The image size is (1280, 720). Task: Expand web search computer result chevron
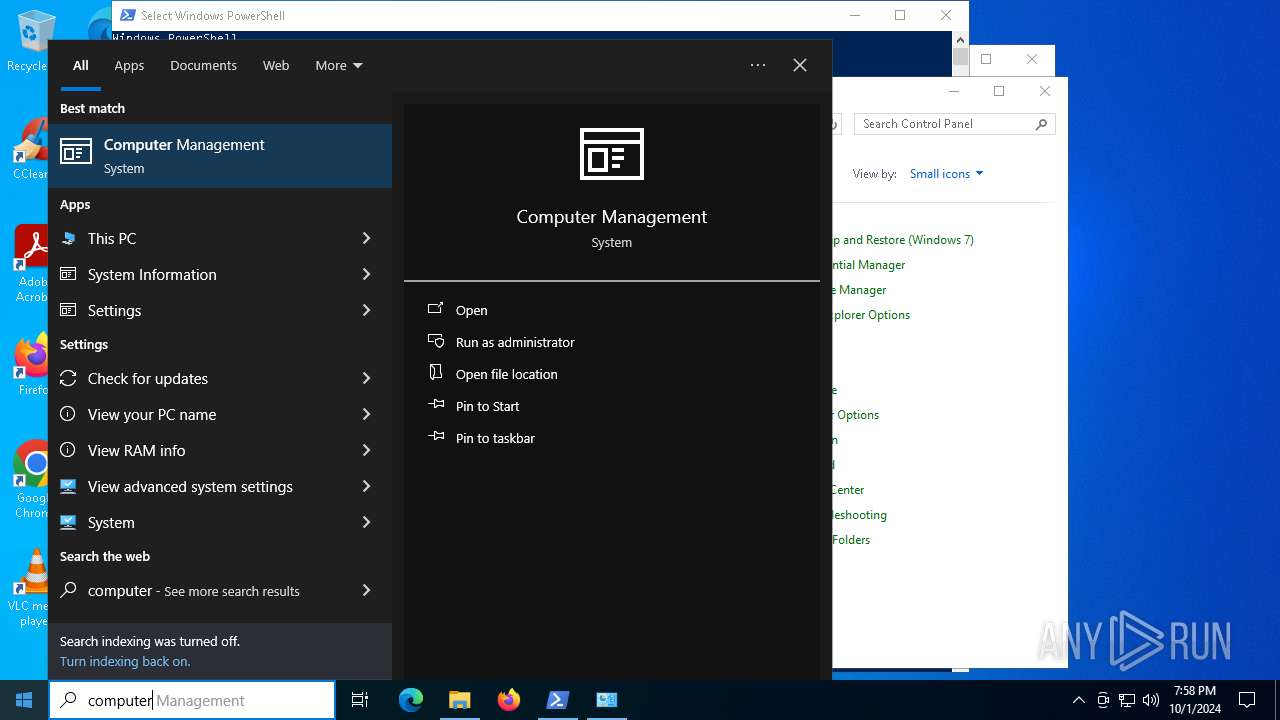tap(366, 590)
